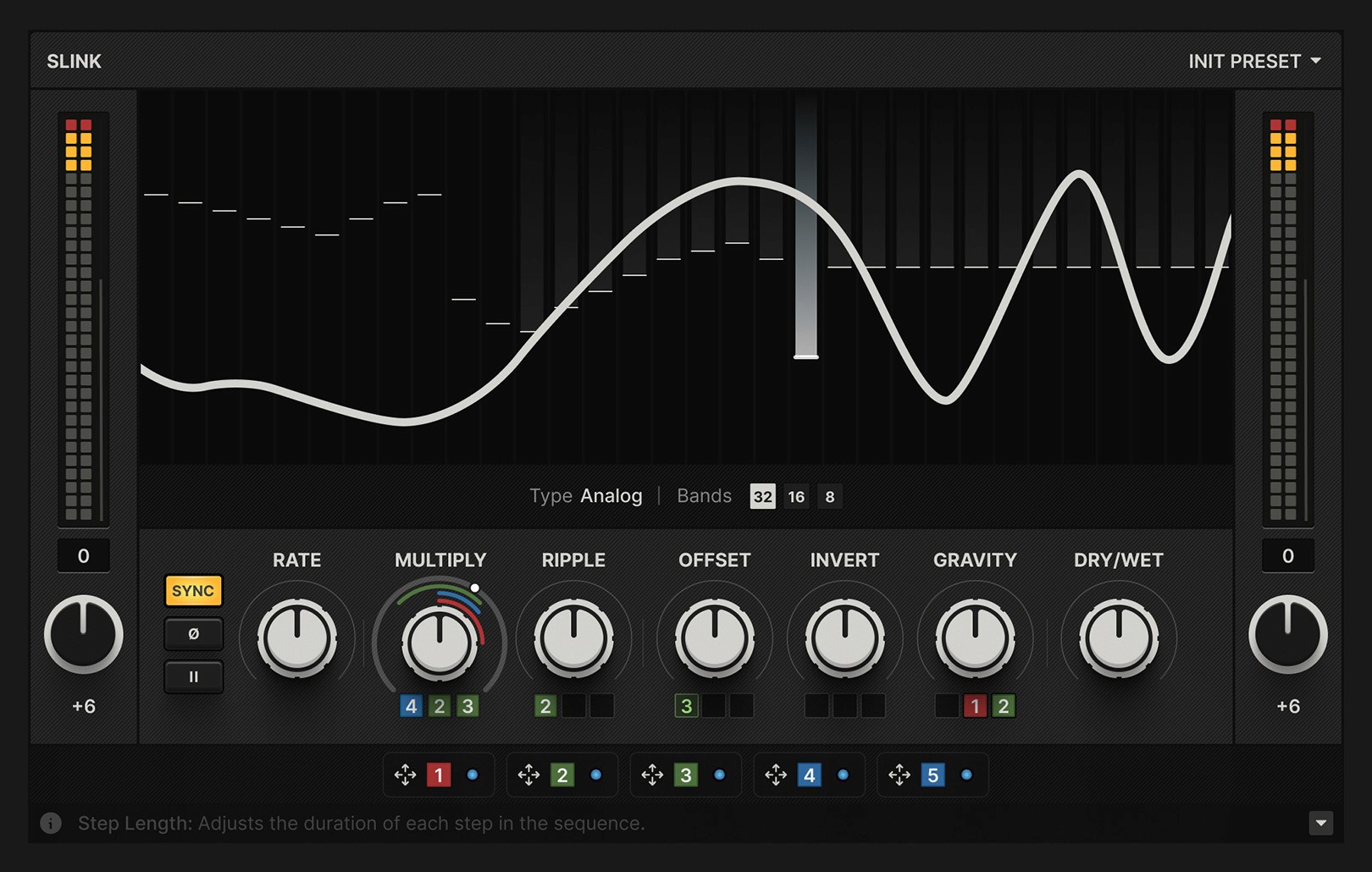The image size is (1372, 872).
Task: Click the left gain value field showing 0
Action: pos(82,555)
